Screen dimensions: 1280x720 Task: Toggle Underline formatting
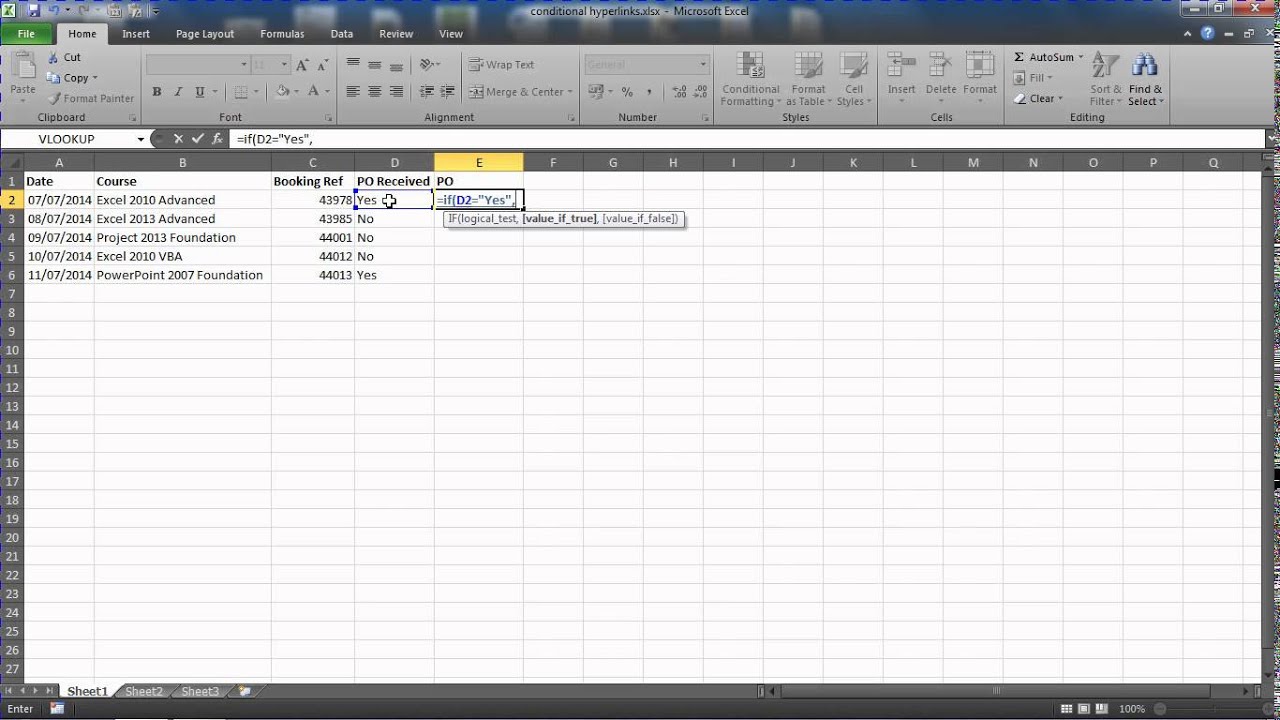[200, 91]
